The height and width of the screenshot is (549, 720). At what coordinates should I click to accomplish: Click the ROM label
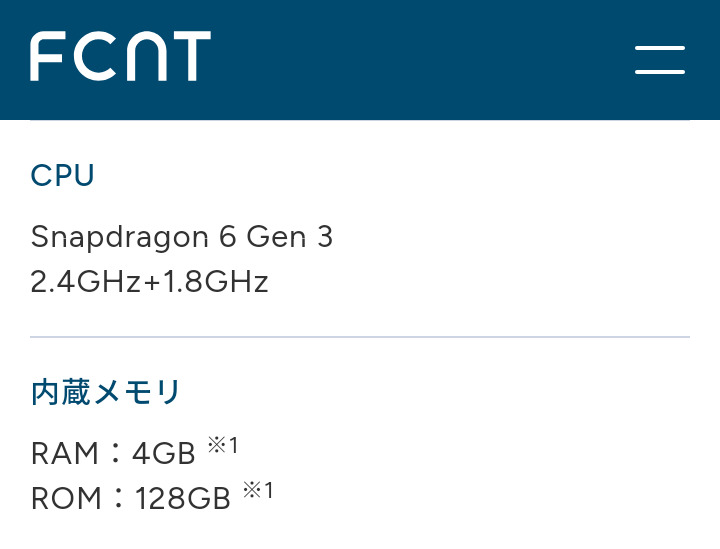point(66,498)
